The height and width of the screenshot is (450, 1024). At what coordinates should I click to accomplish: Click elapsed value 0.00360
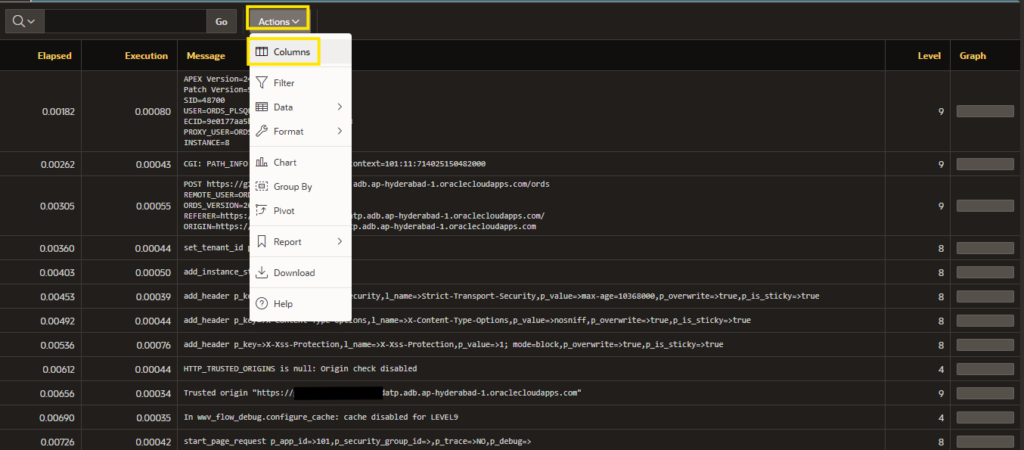tap(57, 248)
